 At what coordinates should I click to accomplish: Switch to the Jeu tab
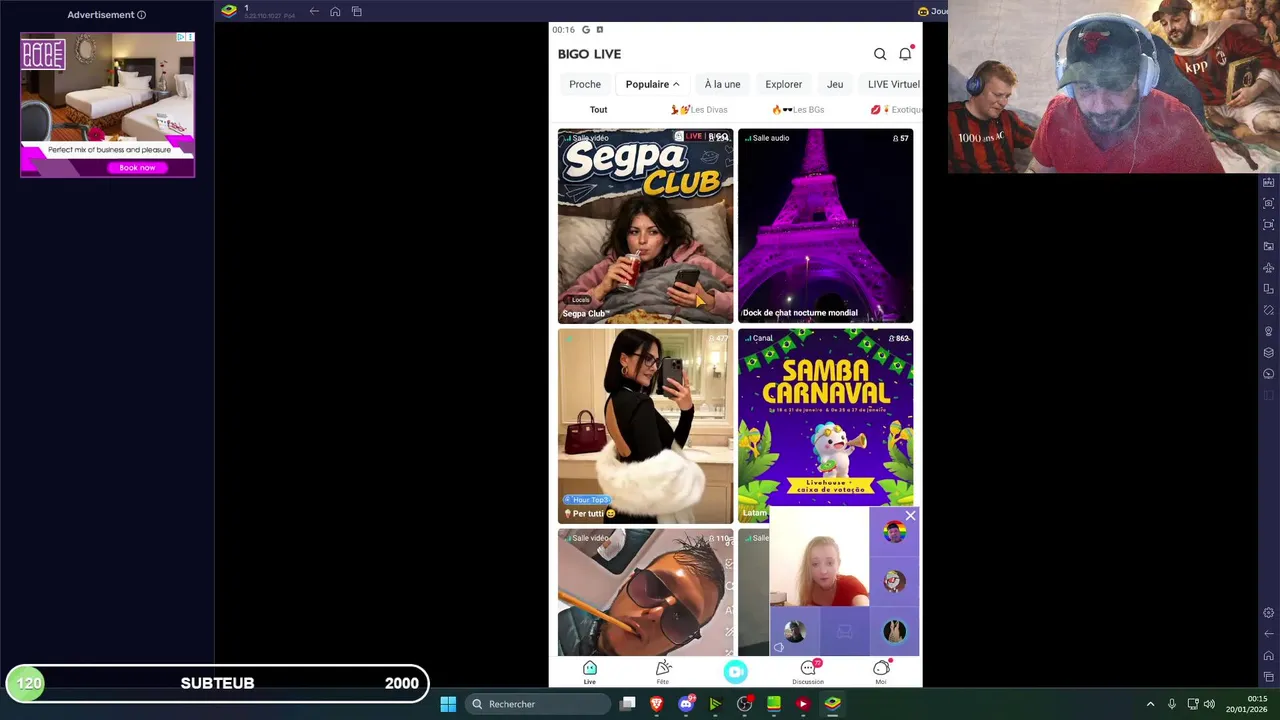[x=835, y=84]
